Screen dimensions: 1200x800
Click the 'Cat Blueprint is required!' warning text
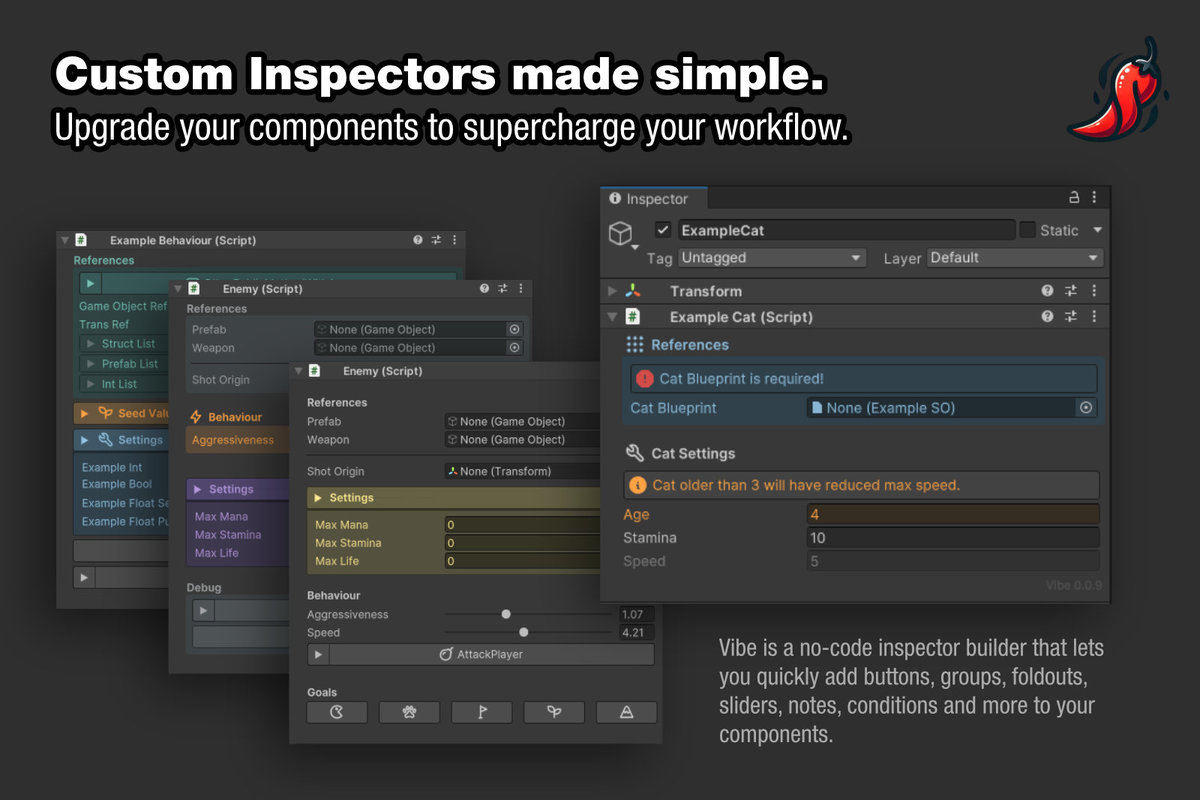coord(741,379)
